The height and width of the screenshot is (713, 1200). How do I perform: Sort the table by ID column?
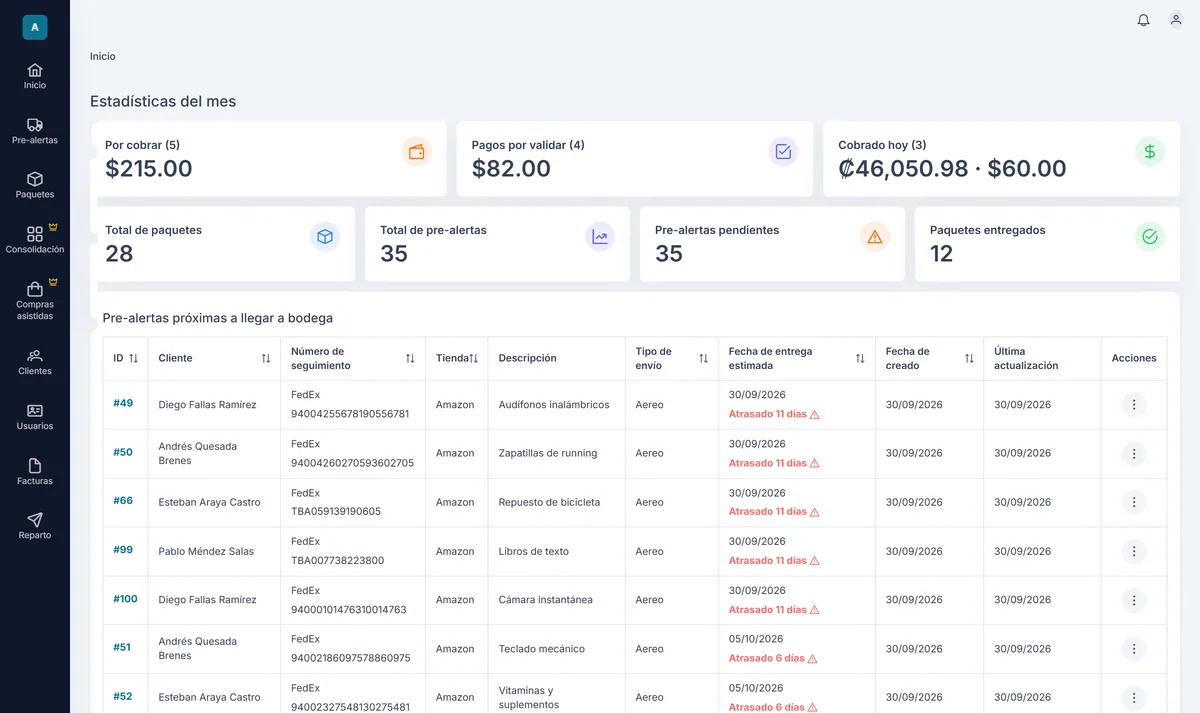point(133,358)
